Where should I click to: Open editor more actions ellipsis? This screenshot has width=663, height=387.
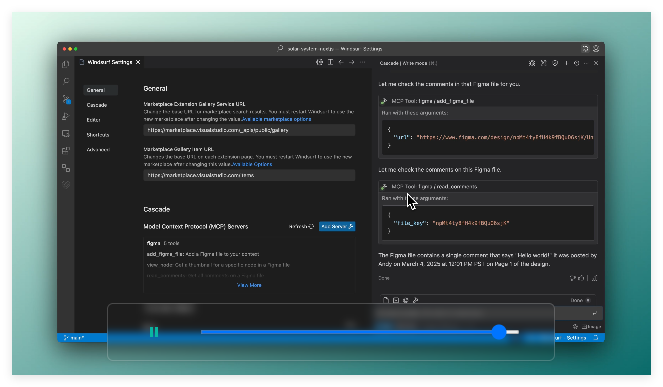(362, 62)
